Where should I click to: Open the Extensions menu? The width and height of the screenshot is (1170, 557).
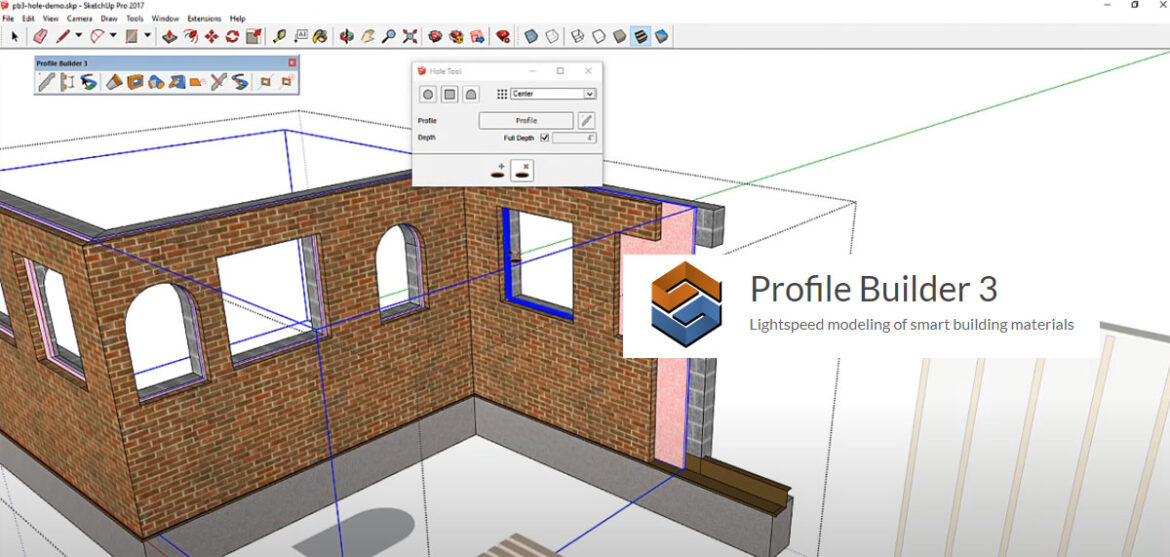pyautogui.click(x=204, y=18)
